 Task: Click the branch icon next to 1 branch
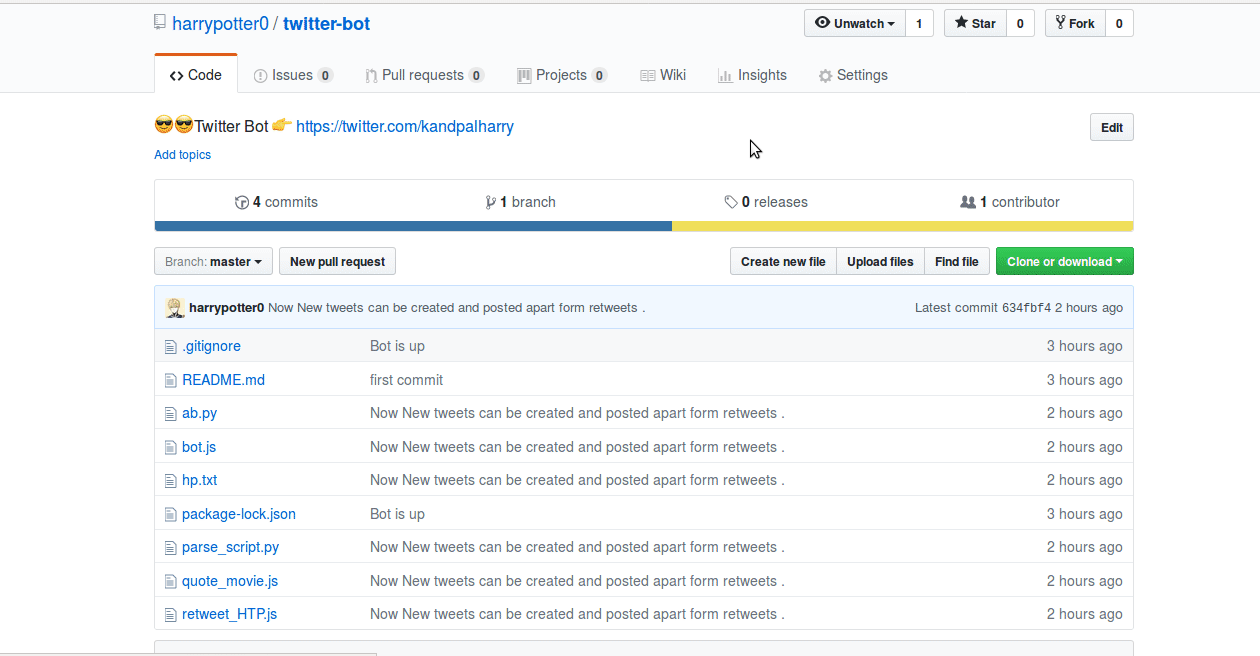tap(491, 202)
